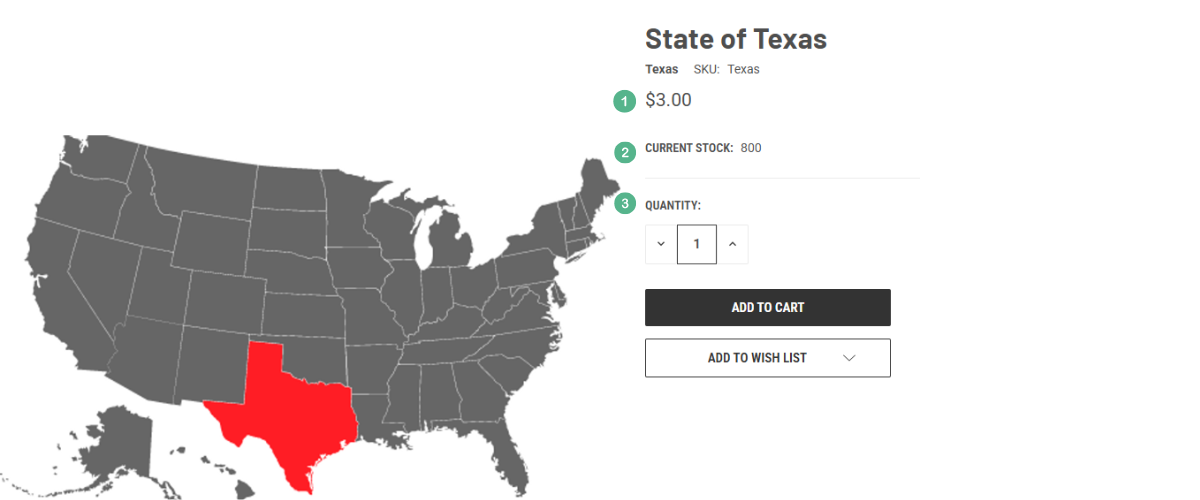This screenshot has width=1200, height=500.
Task: Click the green number 1 badge beside the price
Action: tap(625, 101)
